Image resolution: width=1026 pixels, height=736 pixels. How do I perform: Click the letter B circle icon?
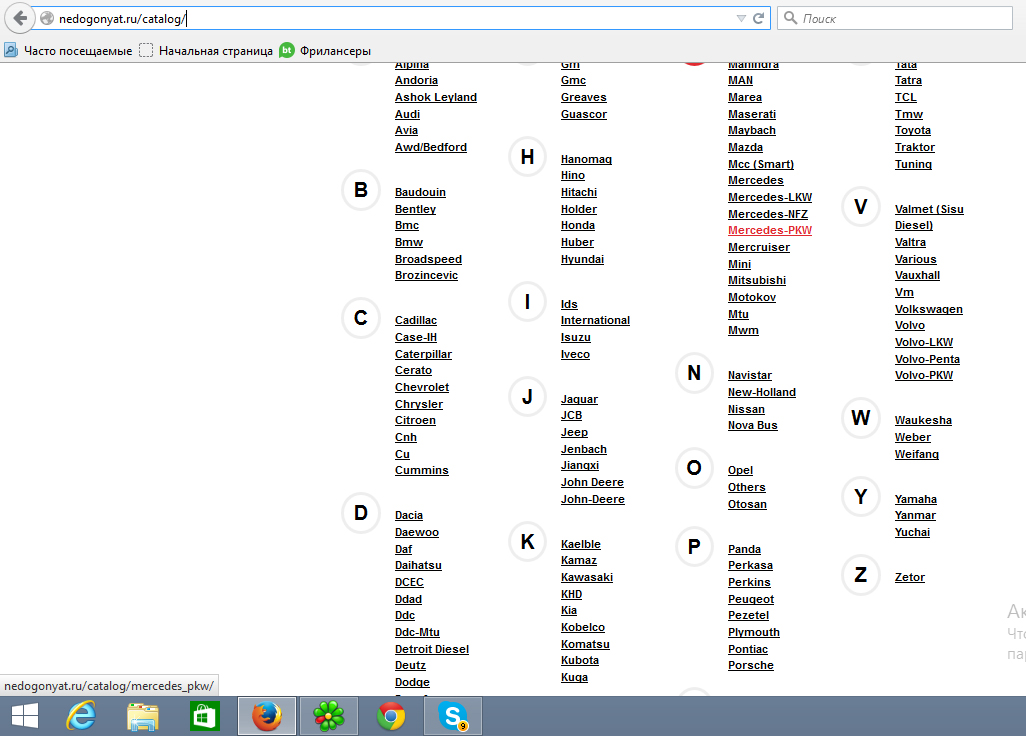tap(361, 190)
